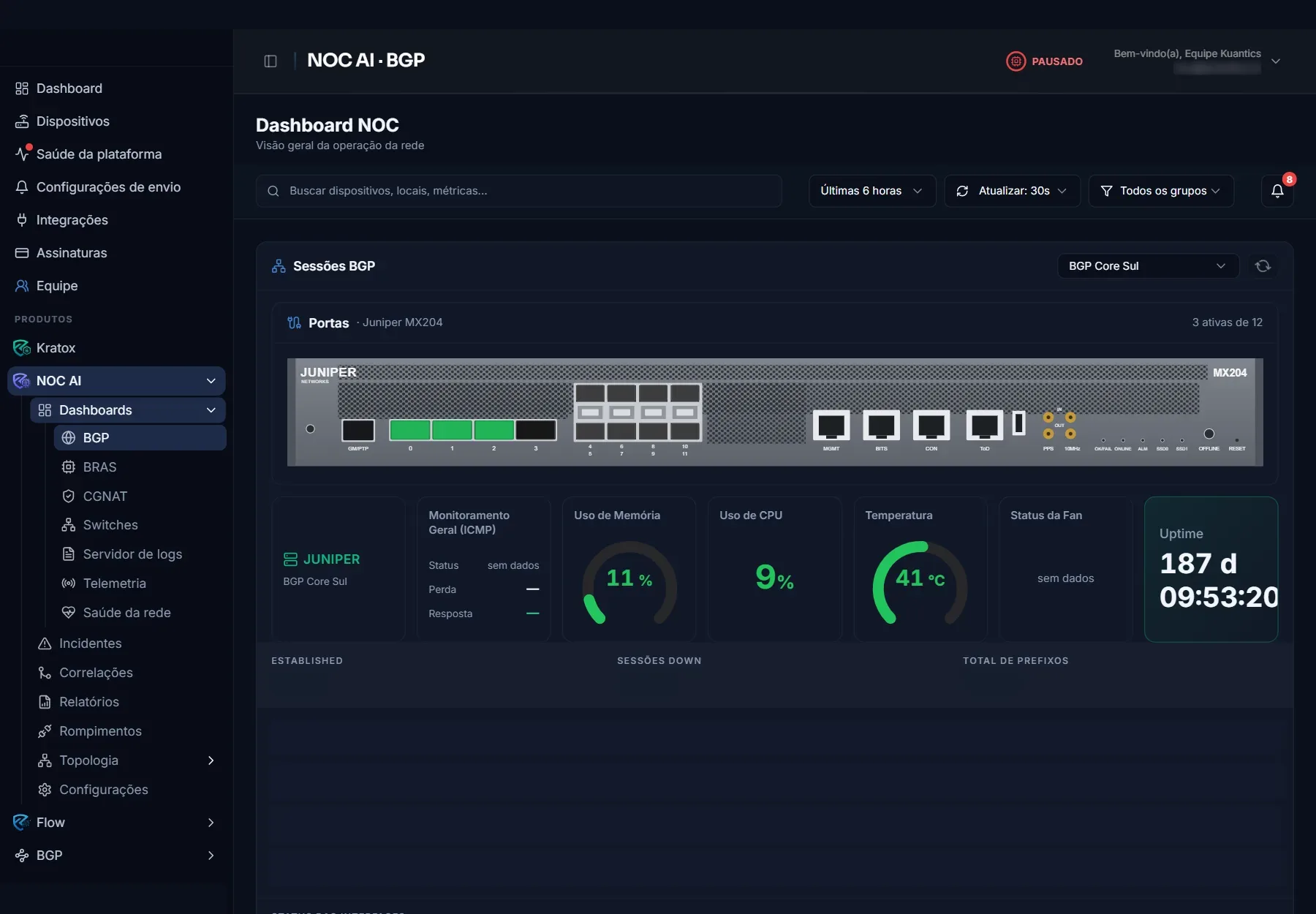Open the Incidentes warning icon
1316x914 pixels.
coord(45,643)
